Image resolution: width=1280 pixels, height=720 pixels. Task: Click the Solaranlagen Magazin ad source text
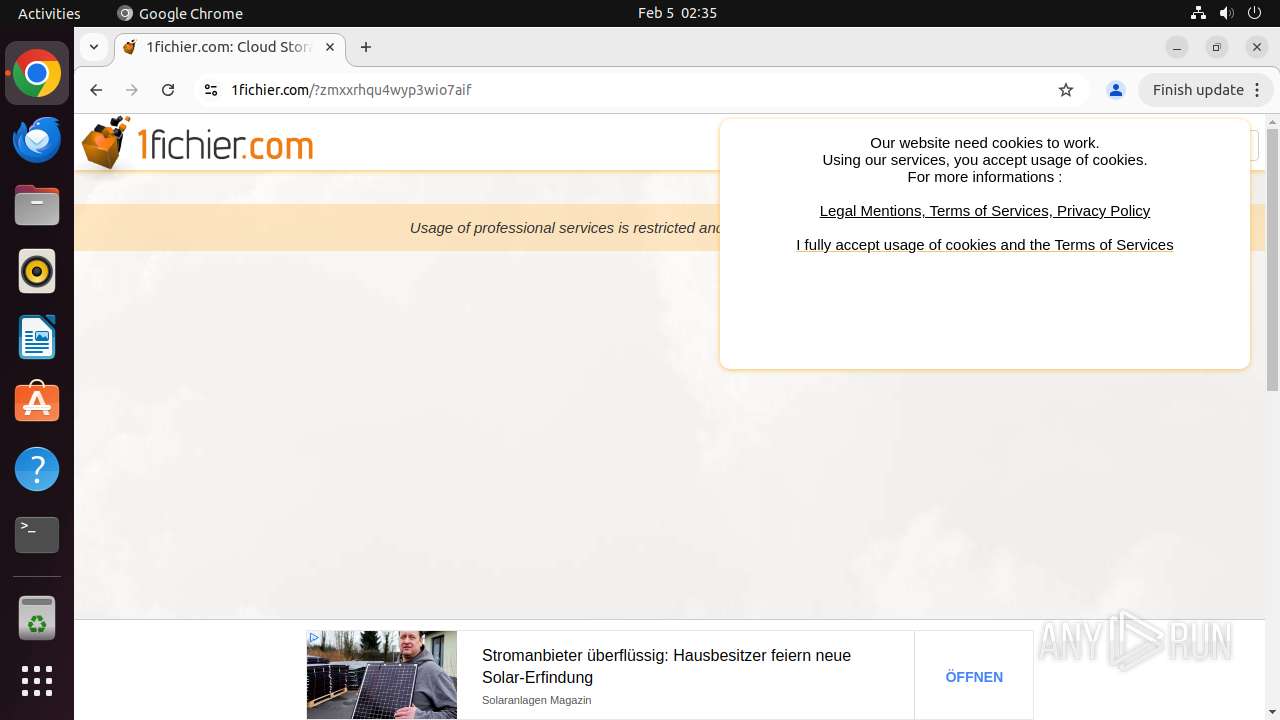[537, 700]
